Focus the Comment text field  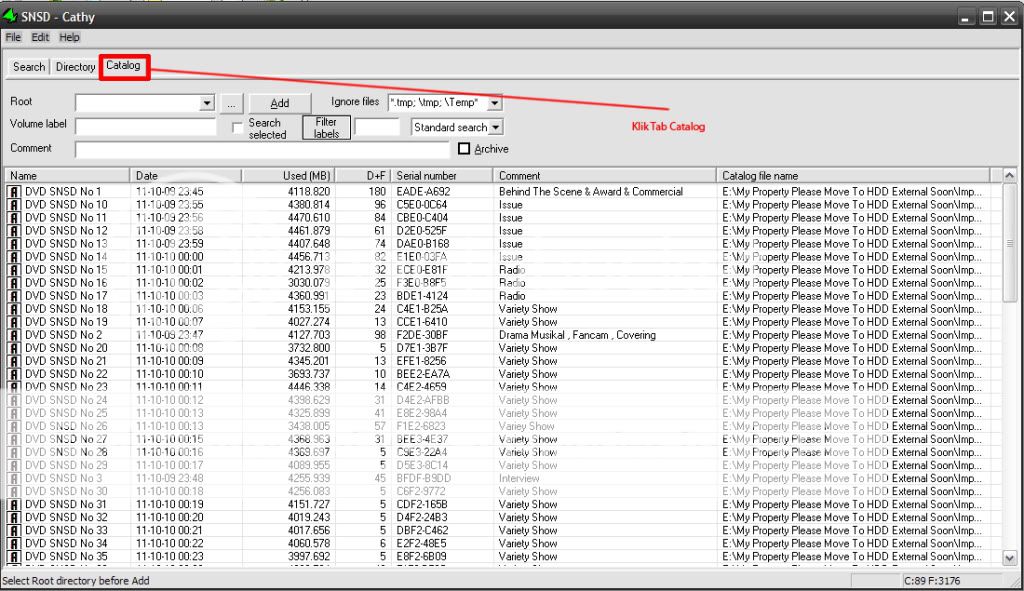click(x=263, y=150)
